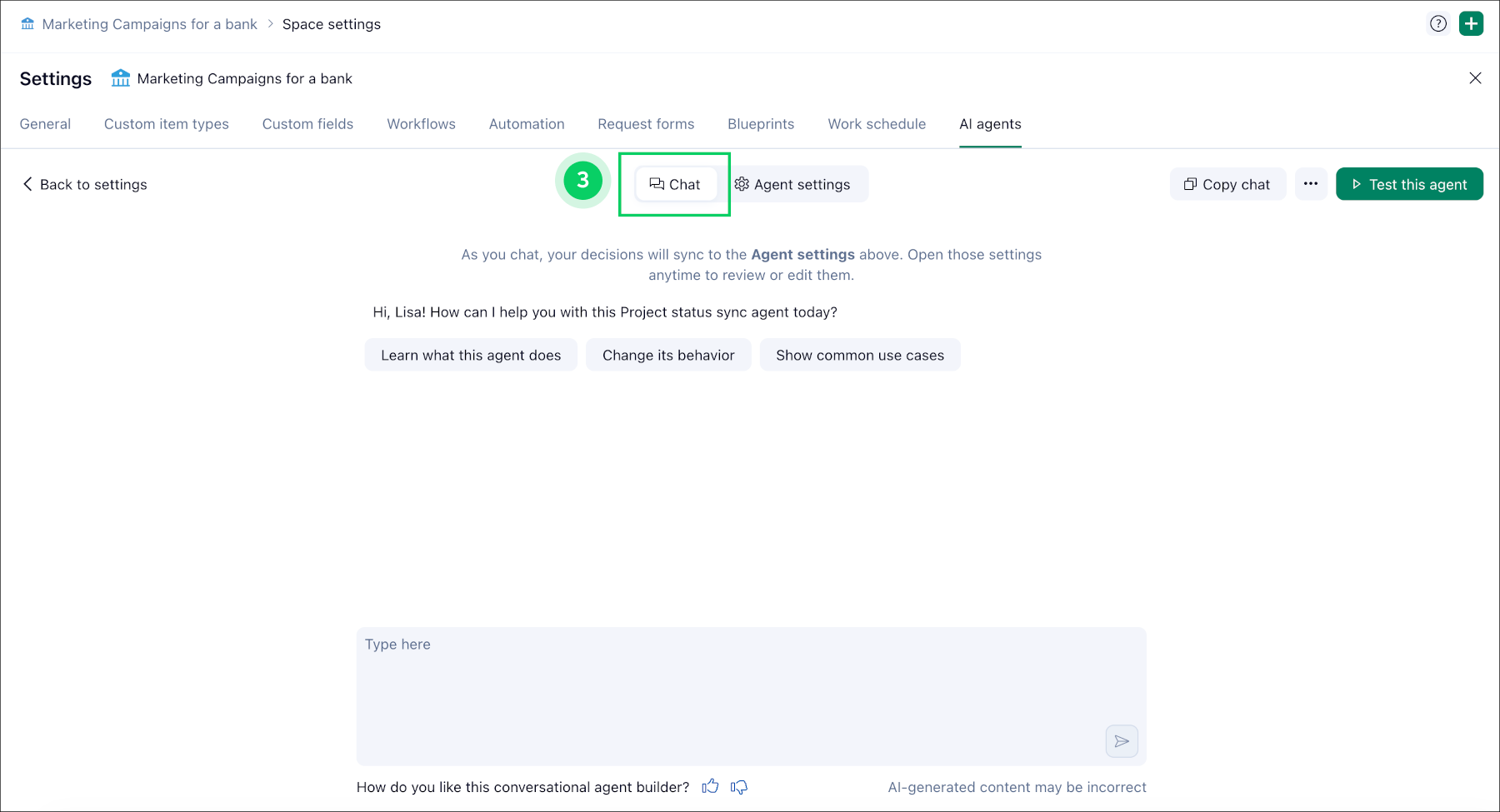This screenshot has width=1500, height=812.
Task: Open the three-dot more options menu
Action: (1311, 184)
